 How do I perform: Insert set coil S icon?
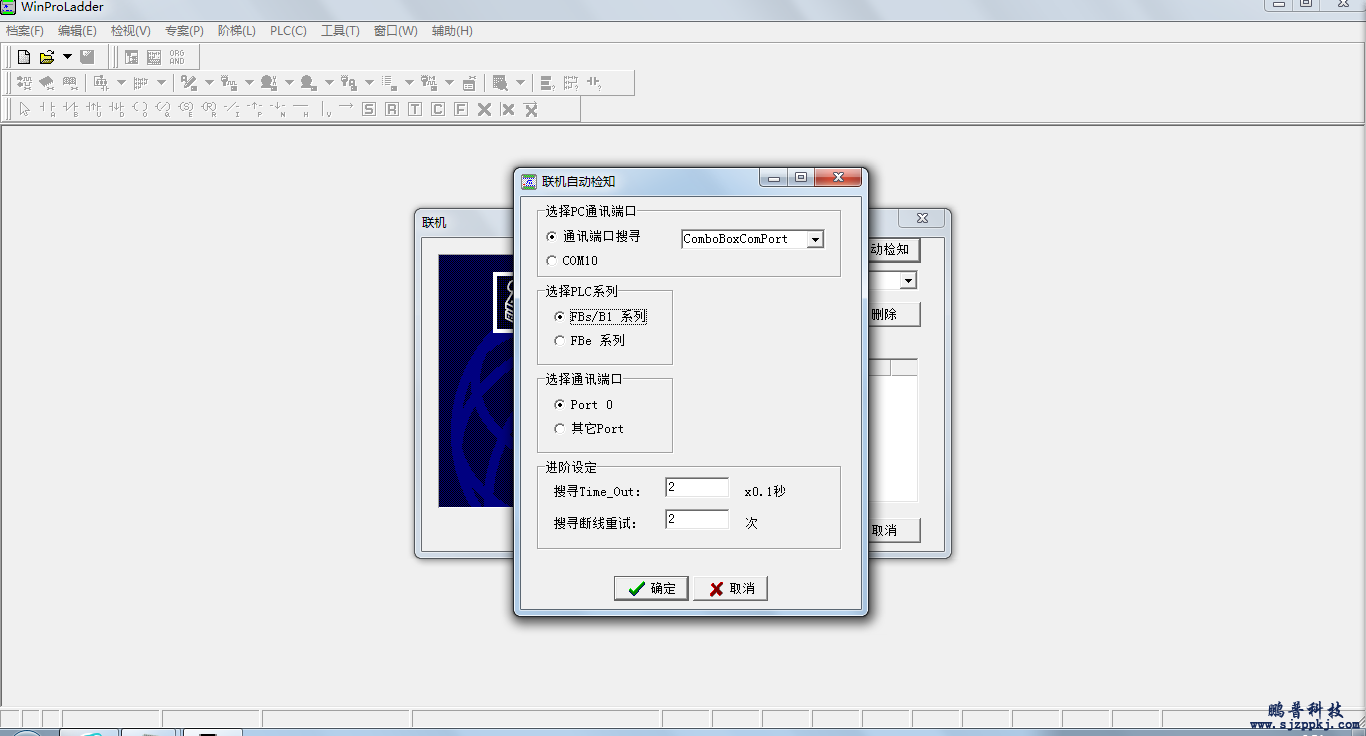coord(185,109)
